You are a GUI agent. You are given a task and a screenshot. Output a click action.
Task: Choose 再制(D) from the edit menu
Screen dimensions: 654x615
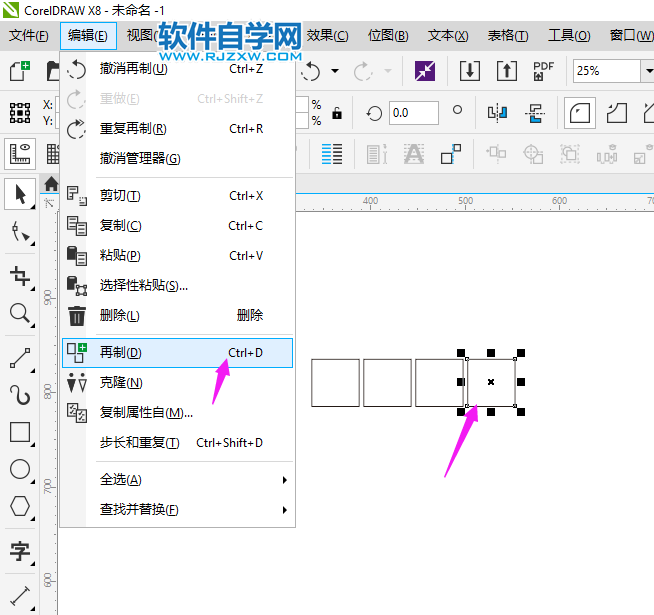point(178,353)
